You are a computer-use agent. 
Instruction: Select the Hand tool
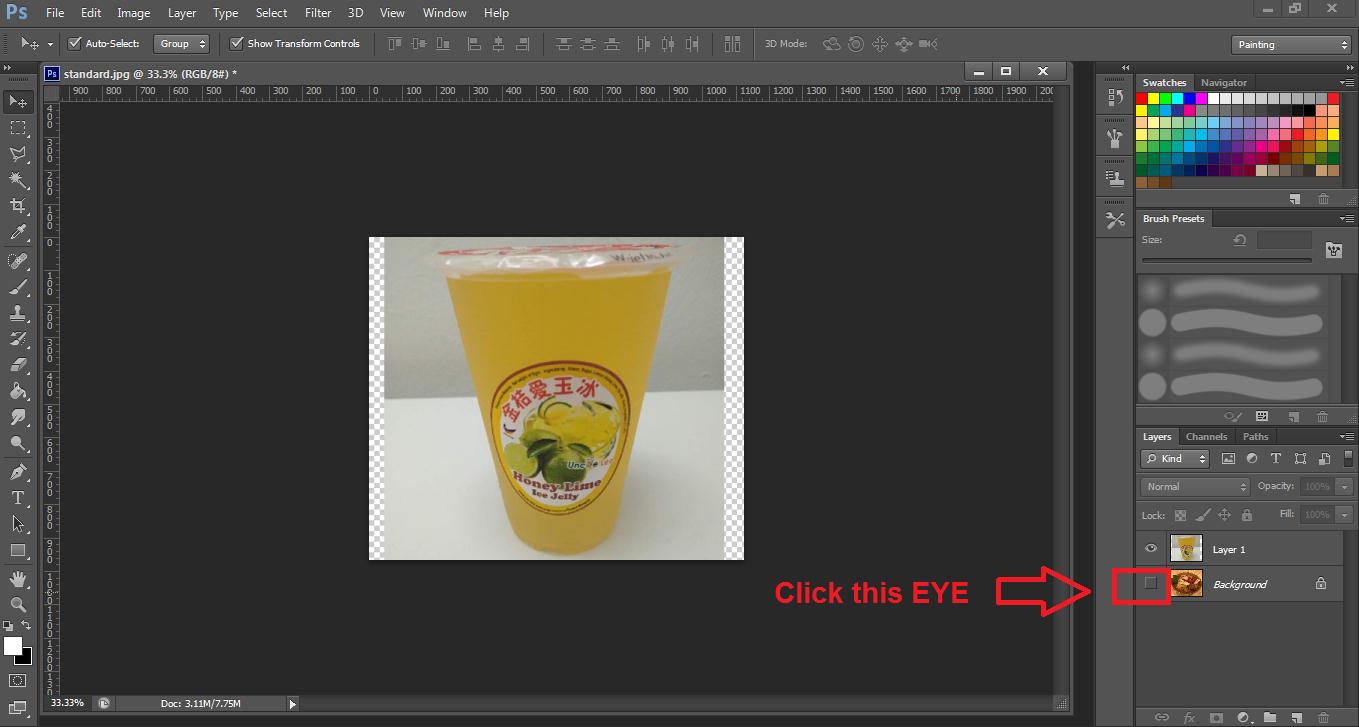18,579
